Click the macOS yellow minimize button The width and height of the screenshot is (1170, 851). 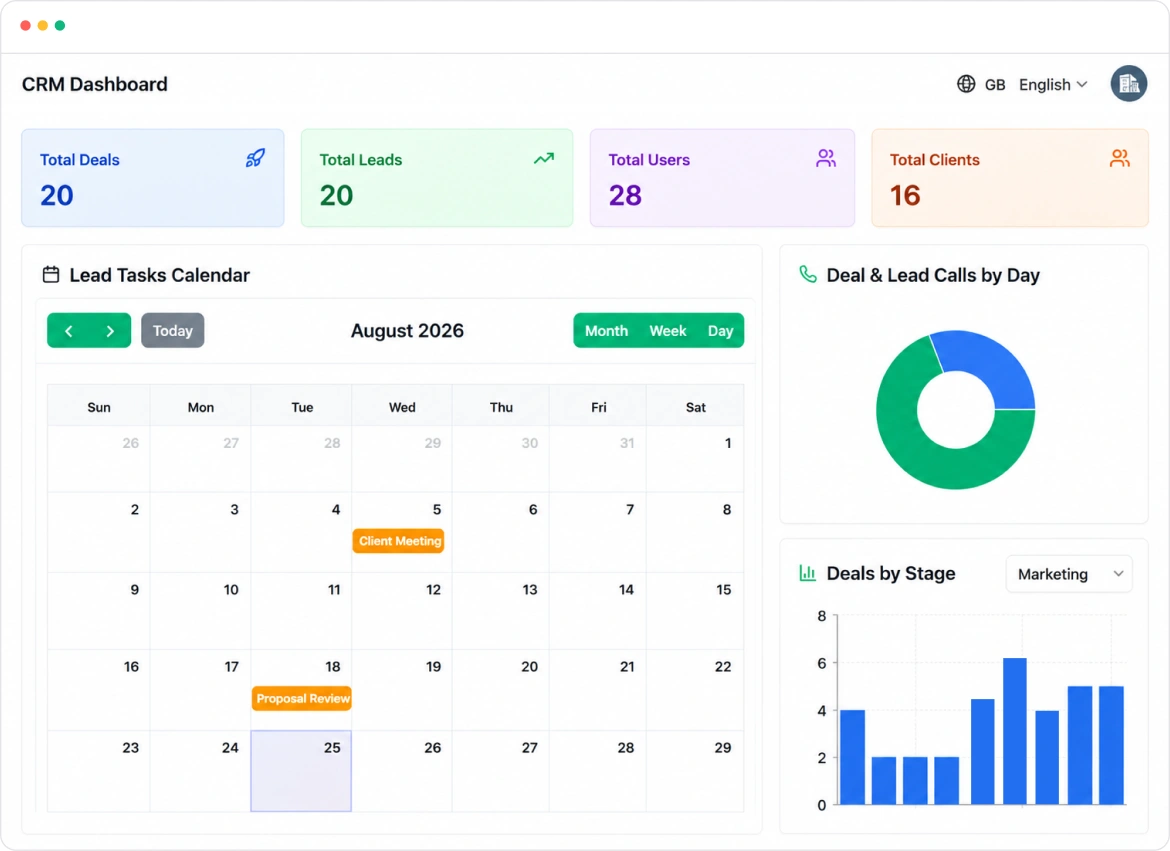click(43, 25)
